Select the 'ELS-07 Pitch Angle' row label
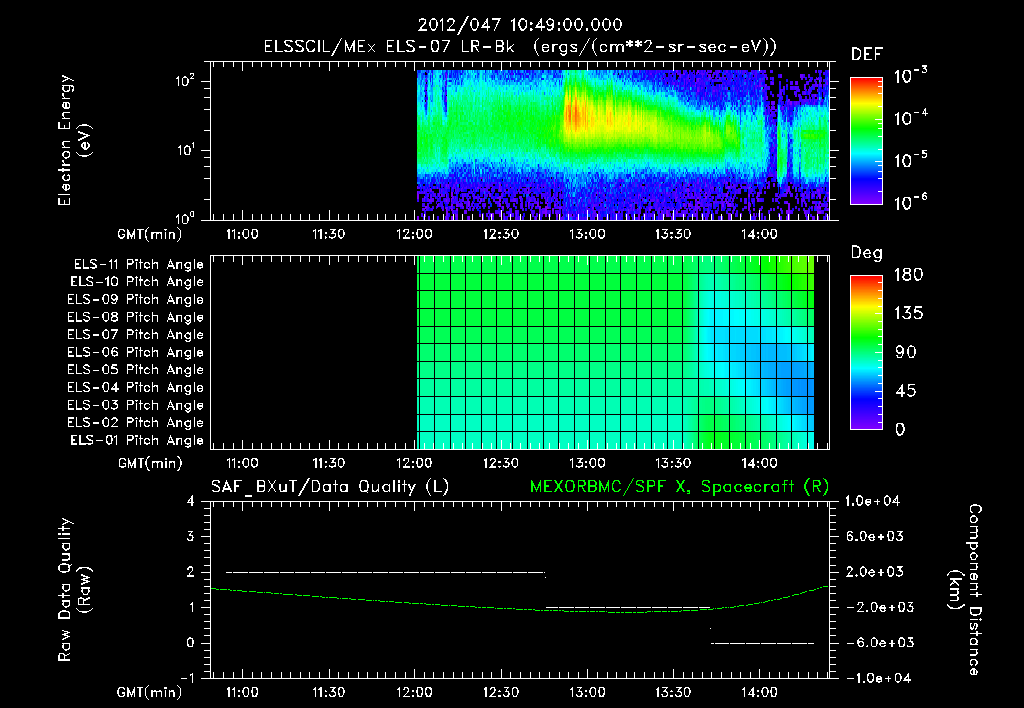The width and height of the screenshot is (1024, 708). [x=135, y=334]
